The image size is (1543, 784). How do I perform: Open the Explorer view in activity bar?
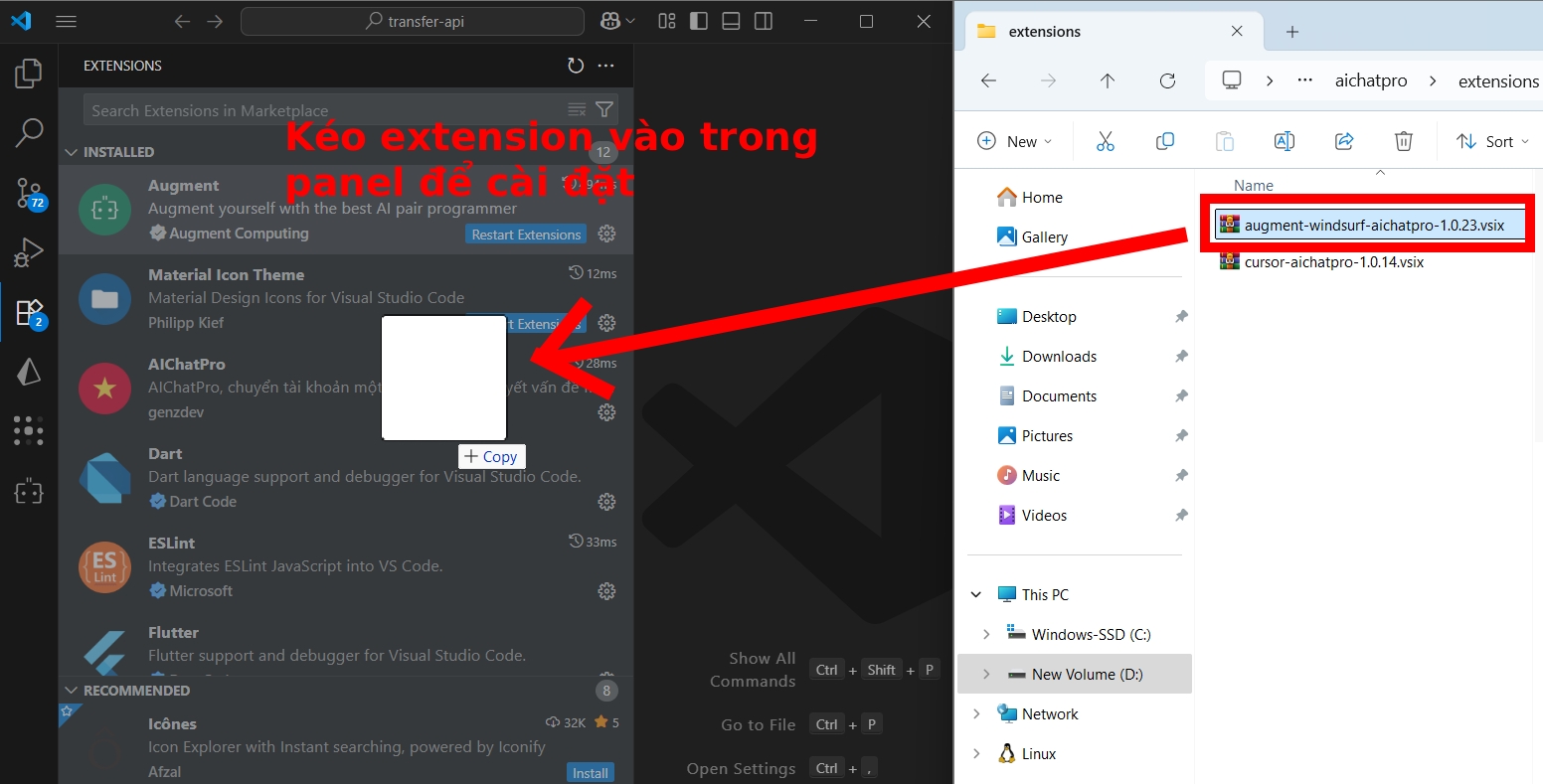(29, 74)
